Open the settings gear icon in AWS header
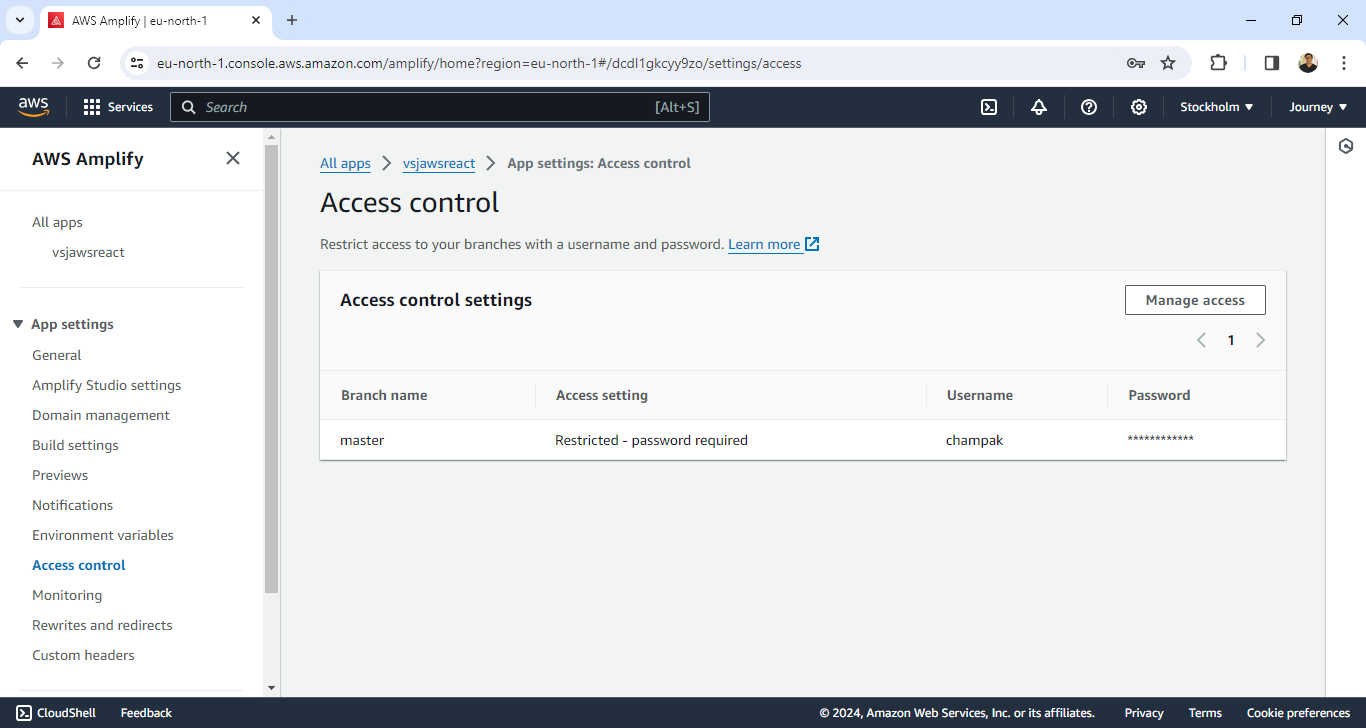The image size is (1366, 728). (1139, 107)
